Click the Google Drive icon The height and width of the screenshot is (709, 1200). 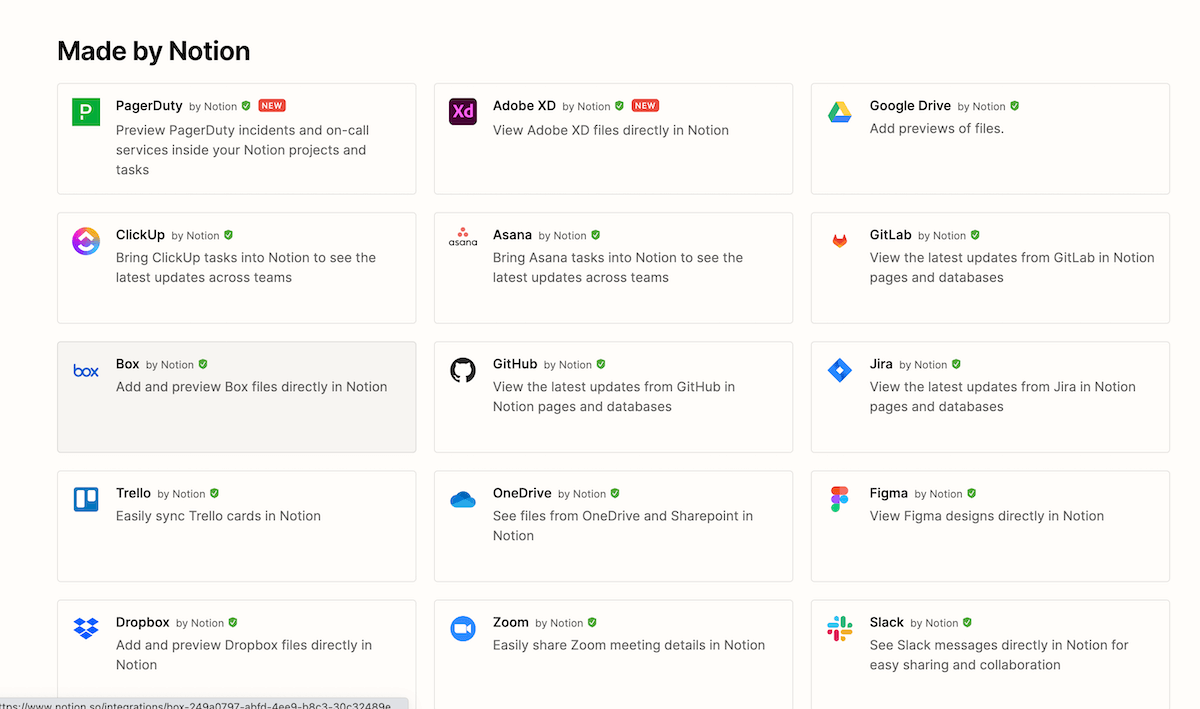(839, 112)
